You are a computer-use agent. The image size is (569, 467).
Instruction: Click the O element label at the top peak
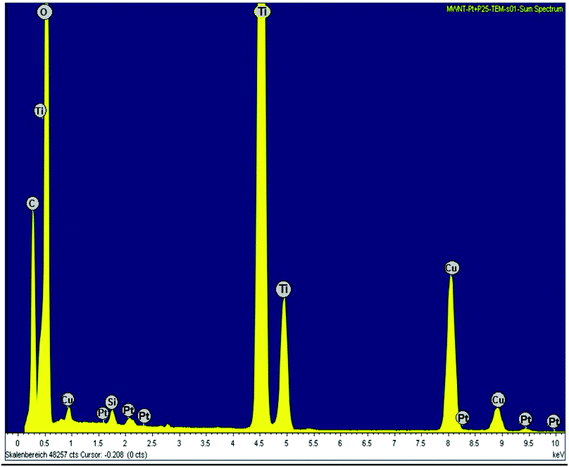[x=44, y=12]
